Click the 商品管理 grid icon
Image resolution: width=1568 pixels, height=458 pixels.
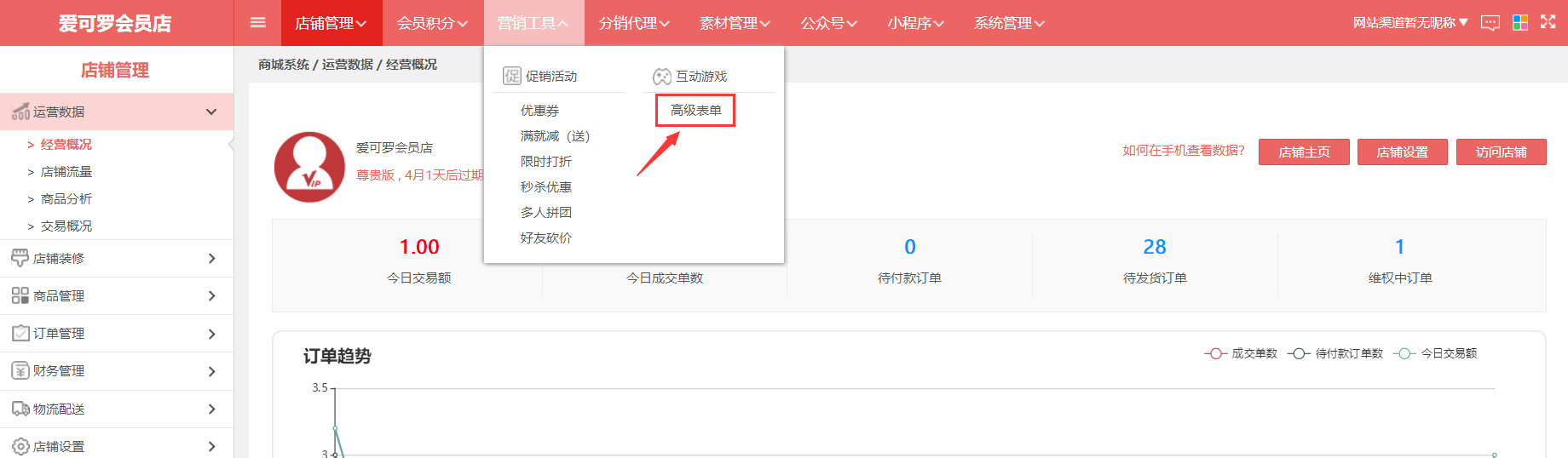point(20,295)
